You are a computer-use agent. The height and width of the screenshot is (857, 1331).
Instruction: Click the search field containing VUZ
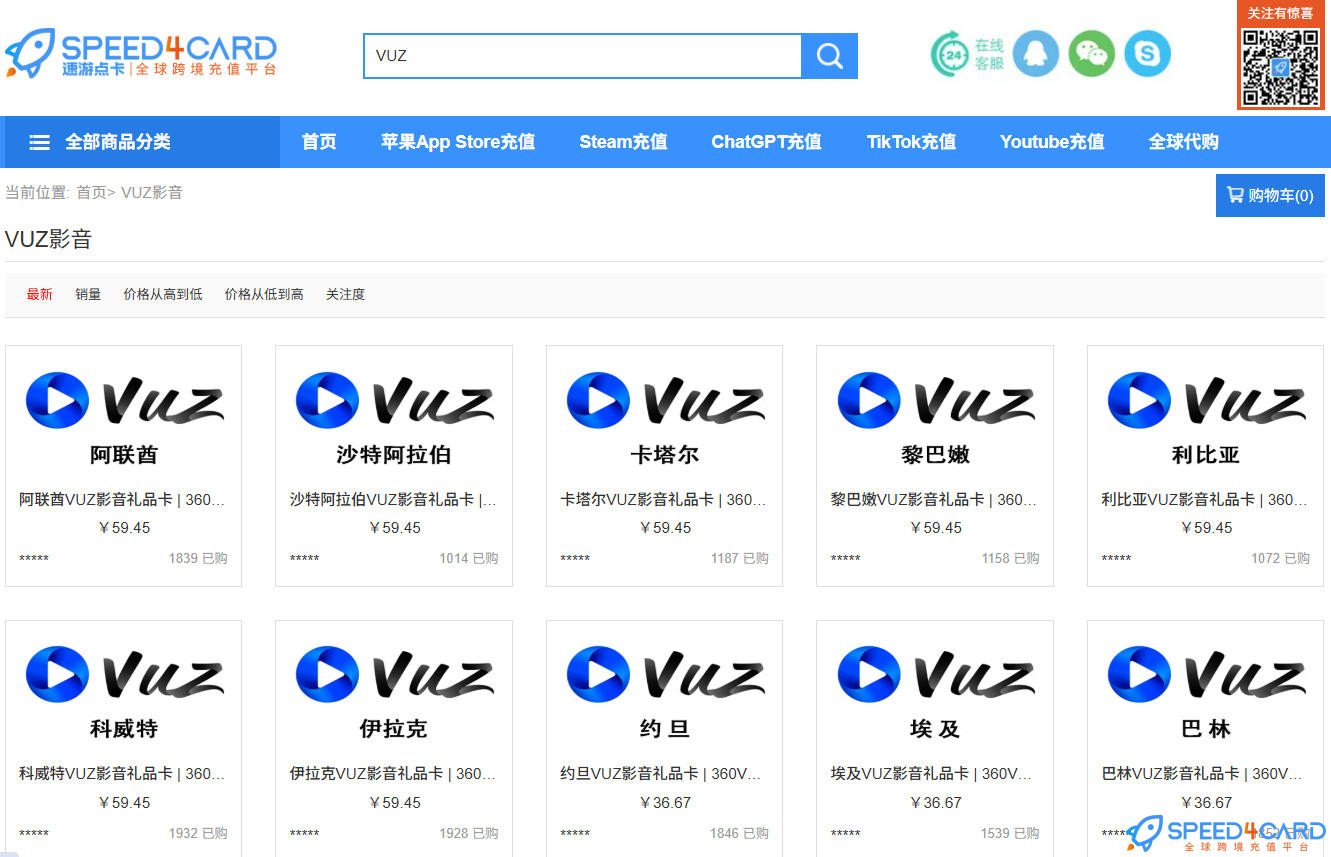point(583,56)
